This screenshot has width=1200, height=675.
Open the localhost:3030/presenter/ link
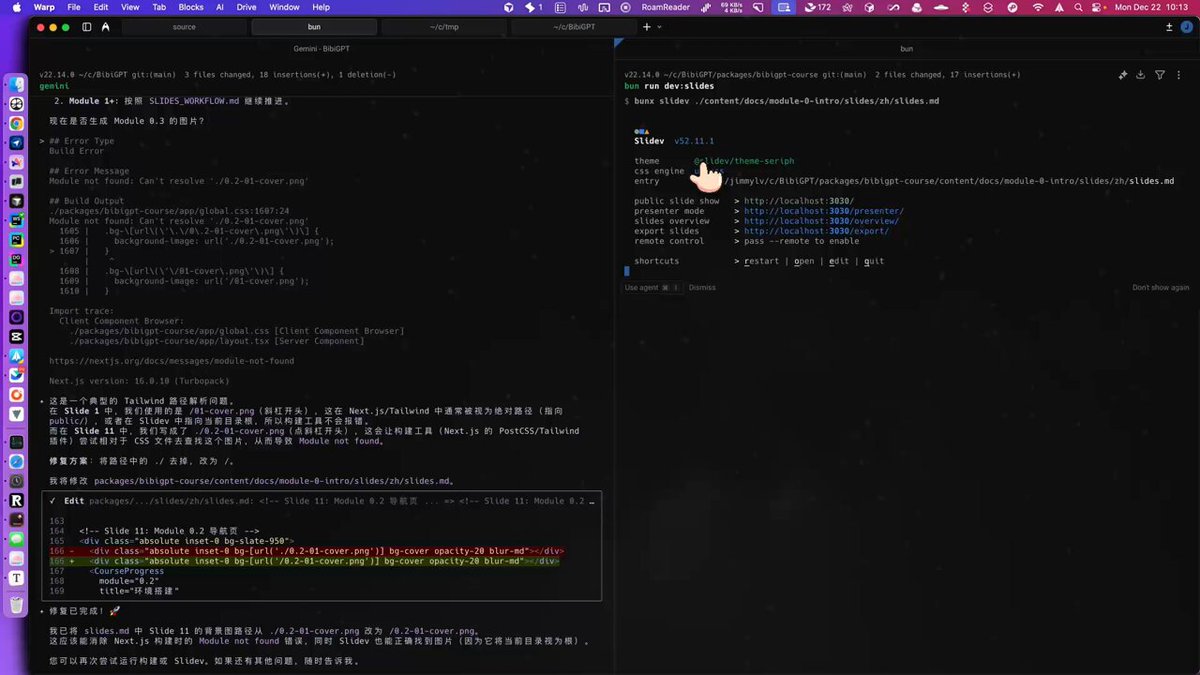pos(823,211)
